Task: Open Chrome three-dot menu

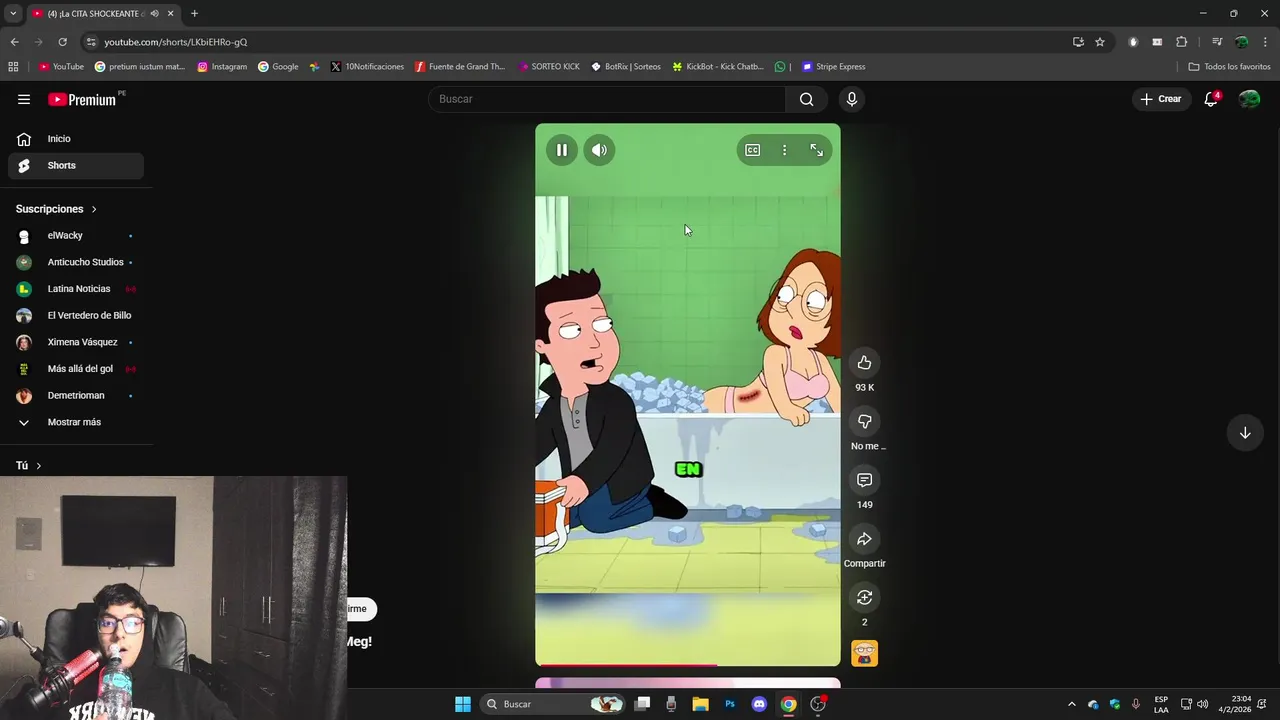Action: [1265, 42]
